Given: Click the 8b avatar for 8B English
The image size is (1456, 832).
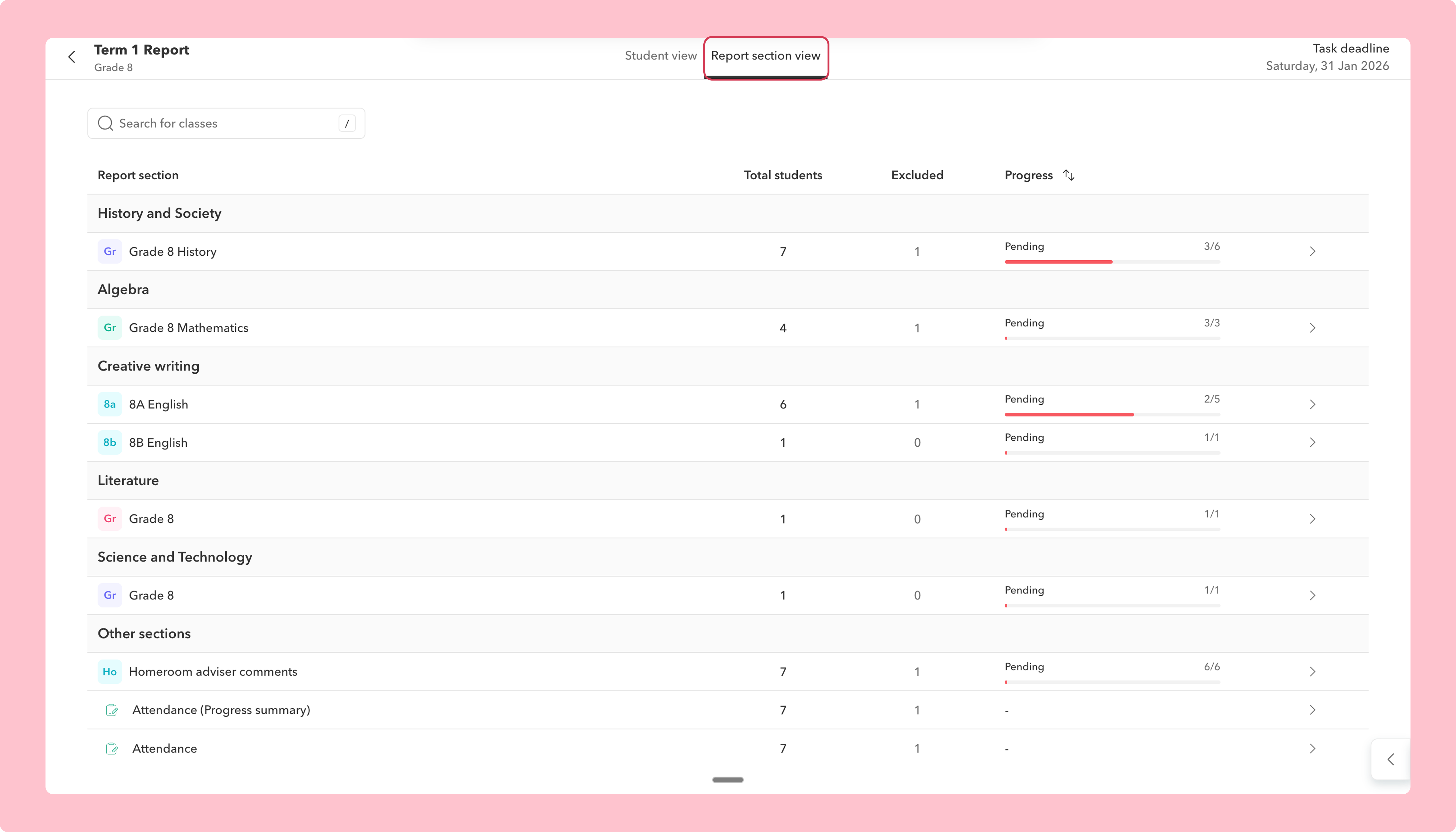Looking at the screenshot, I should pyautogui.click(x=110, y=442).
